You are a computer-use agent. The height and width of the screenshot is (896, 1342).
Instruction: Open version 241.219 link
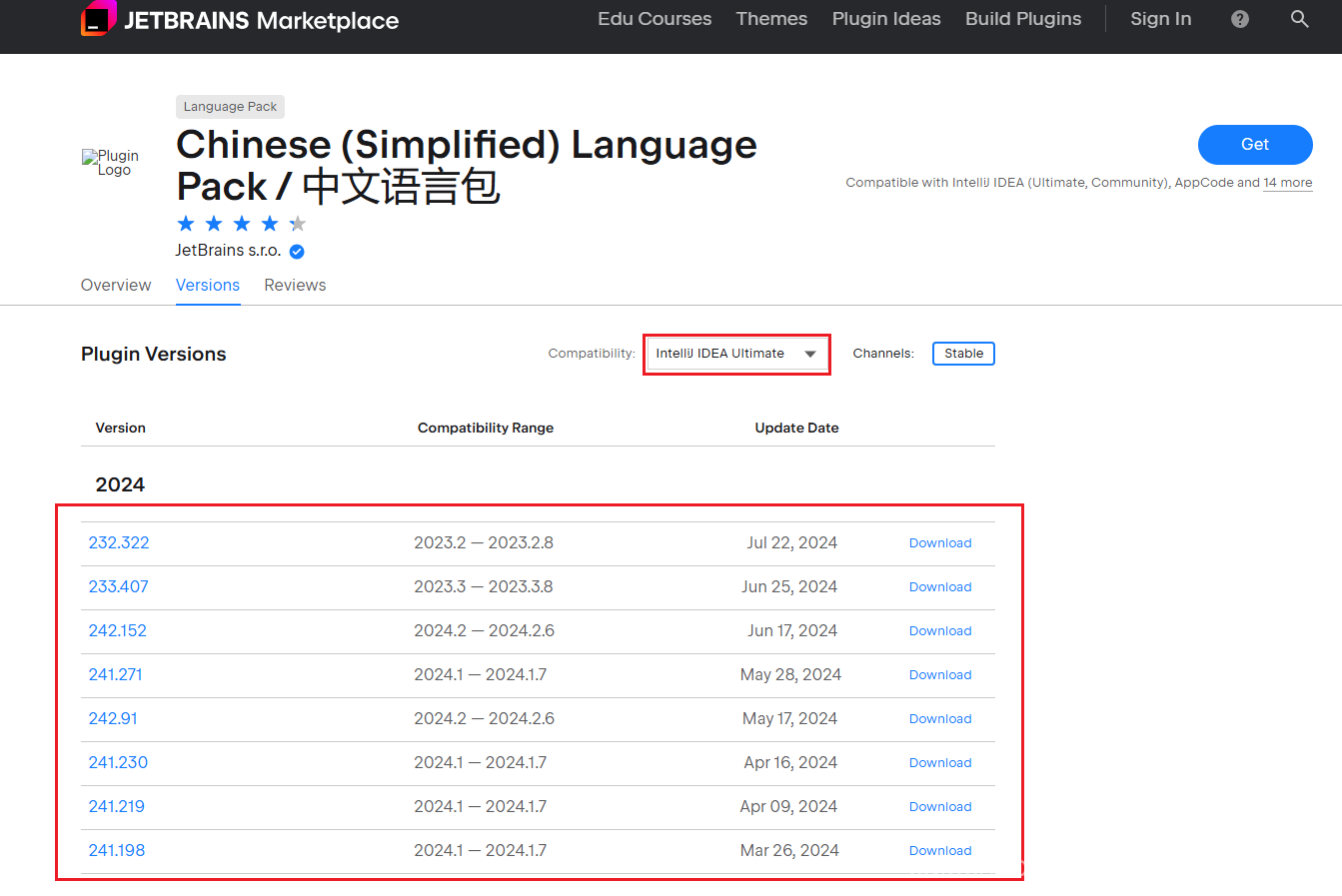[x=117, y=807]
